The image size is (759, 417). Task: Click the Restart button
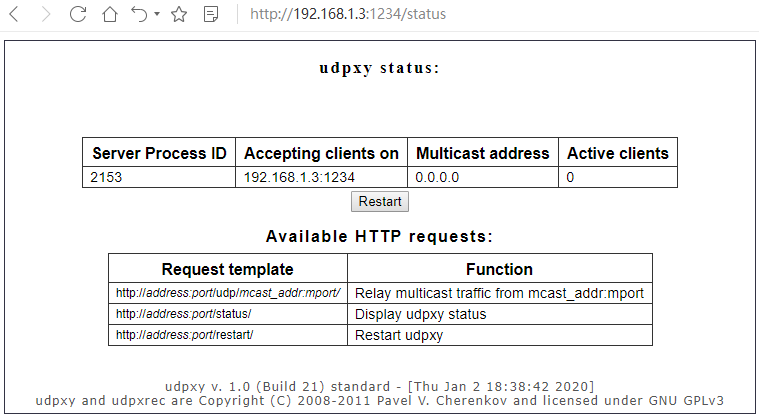point(380,201)
